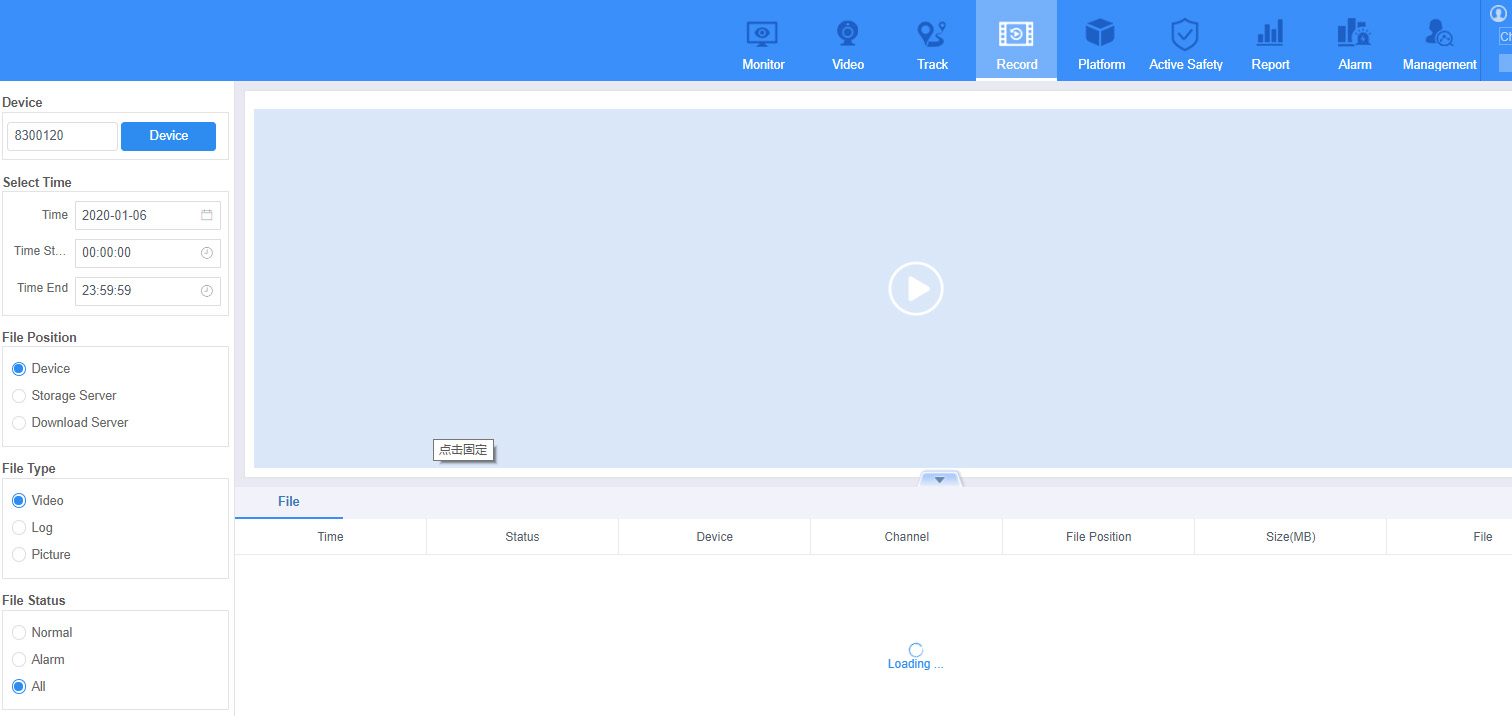Click the user account avatar icon
The height and width of the screenshot is (716, 1512).
pos(1497,13)
